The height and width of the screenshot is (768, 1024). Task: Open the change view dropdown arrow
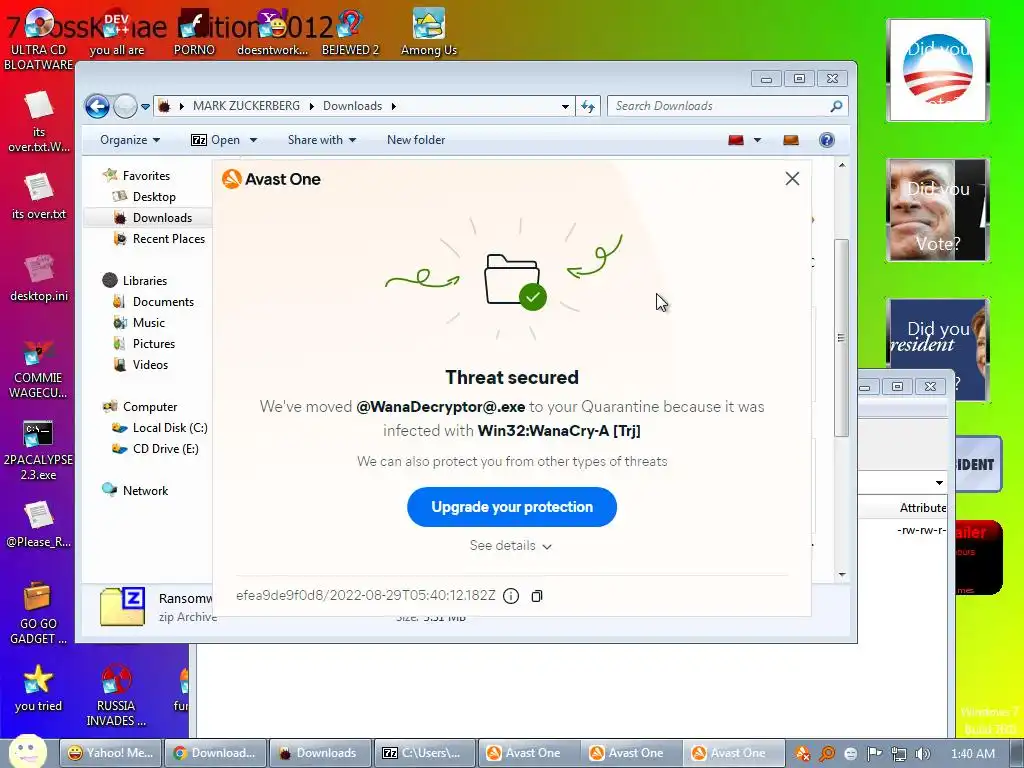coord(758,140)
